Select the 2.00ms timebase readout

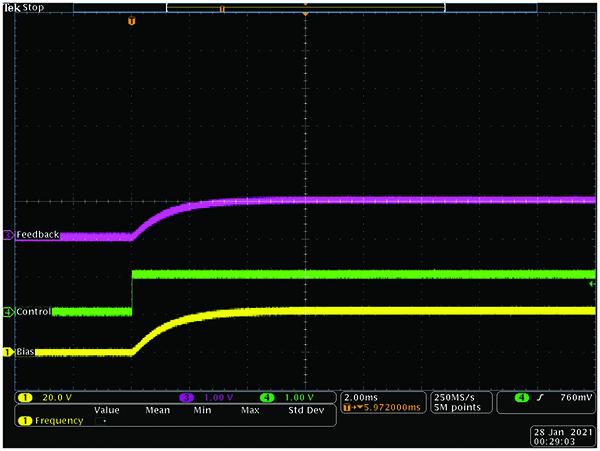pyautogui.click(x=363, y=396)
